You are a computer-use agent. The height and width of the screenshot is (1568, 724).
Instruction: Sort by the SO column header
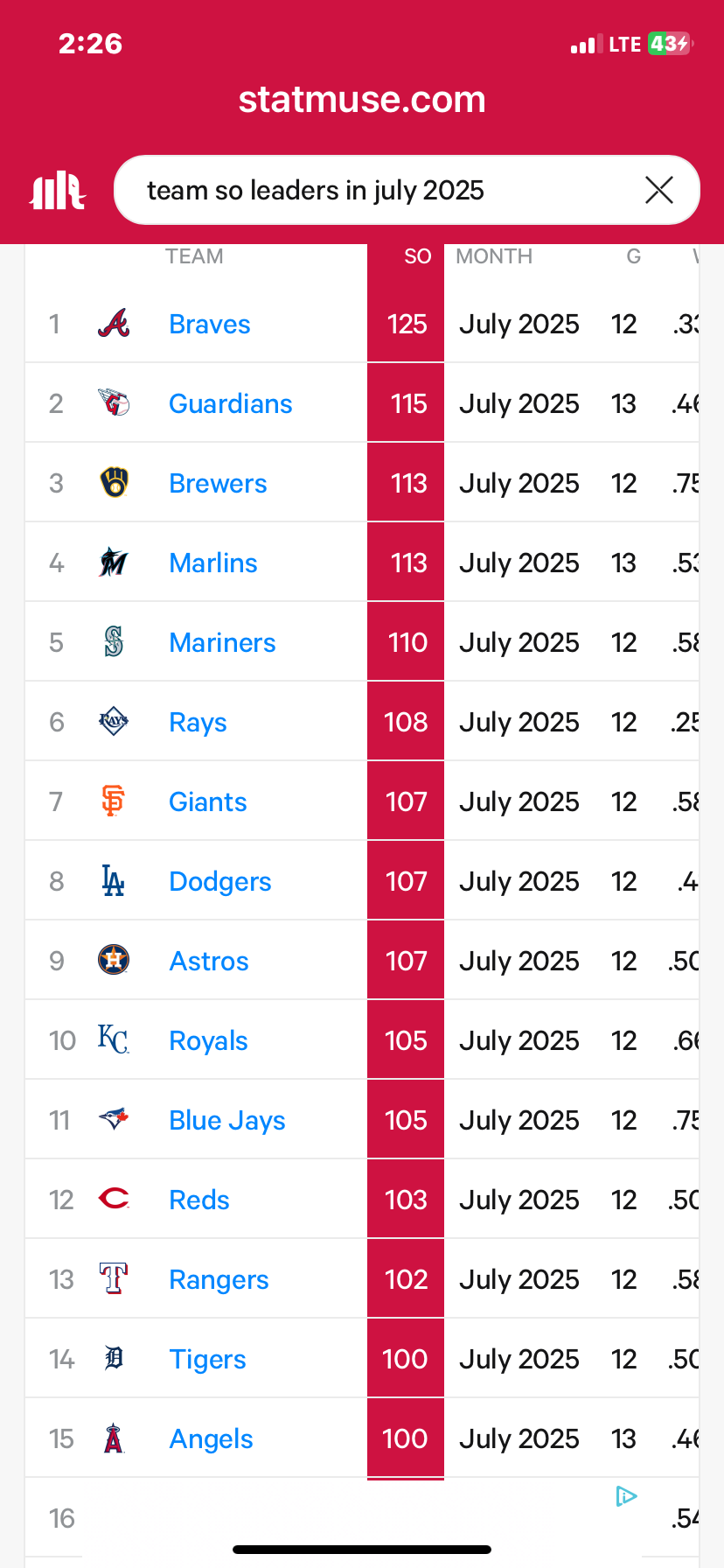click(417, 256)
